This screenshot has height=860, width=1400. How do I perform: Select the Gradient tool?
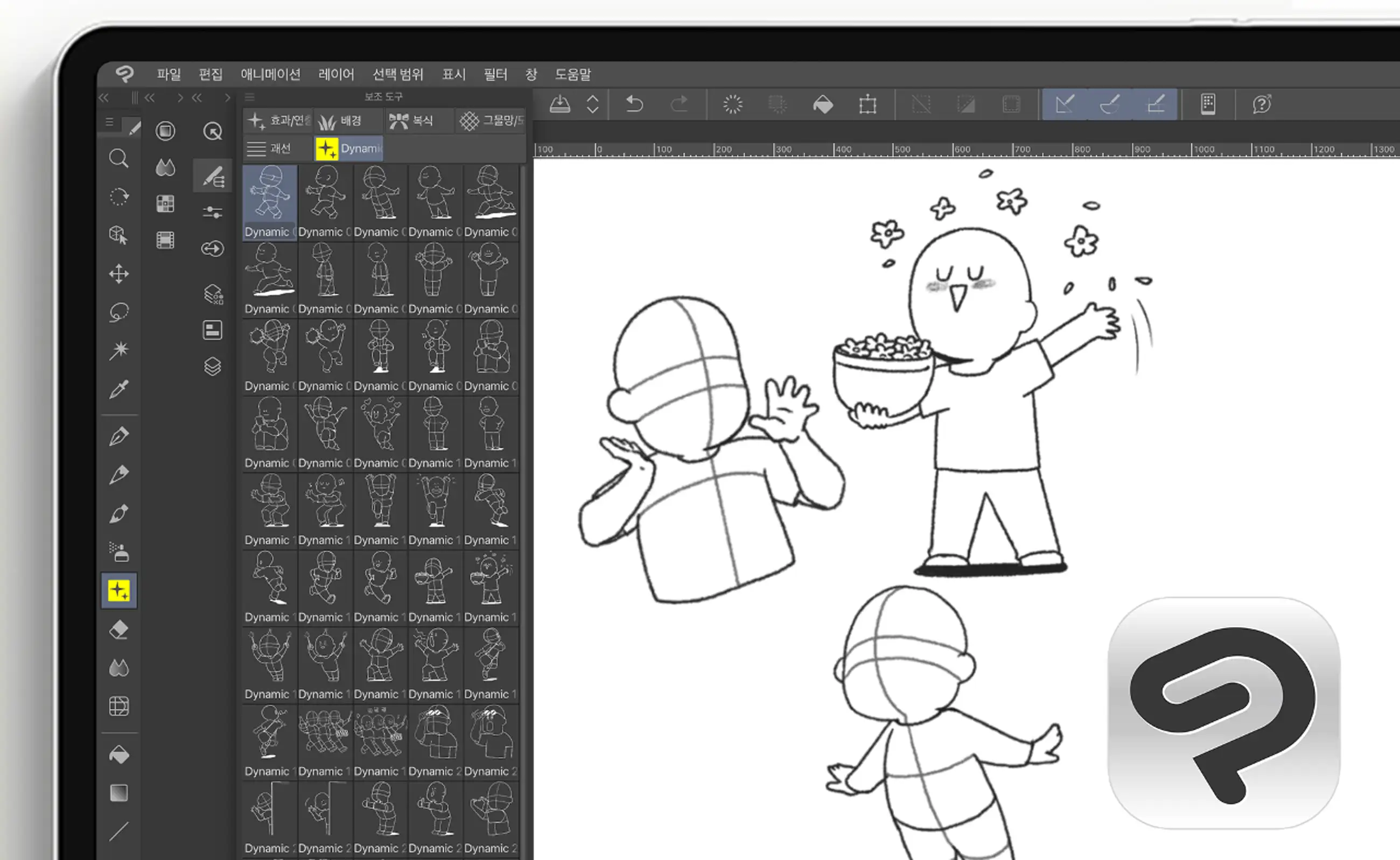(118, 793)
